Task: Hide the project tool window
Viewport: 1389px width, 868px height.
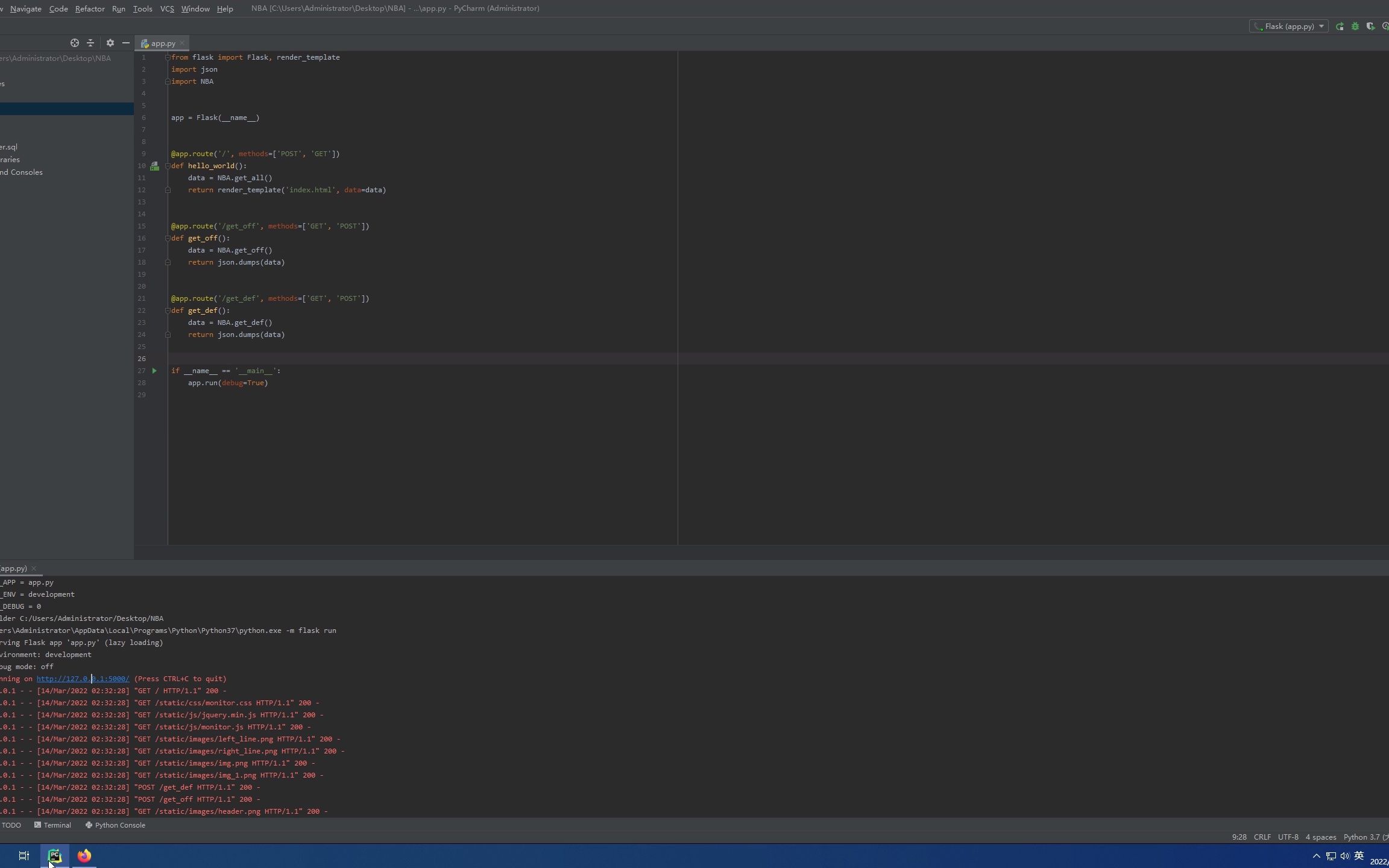Action: 125,43
